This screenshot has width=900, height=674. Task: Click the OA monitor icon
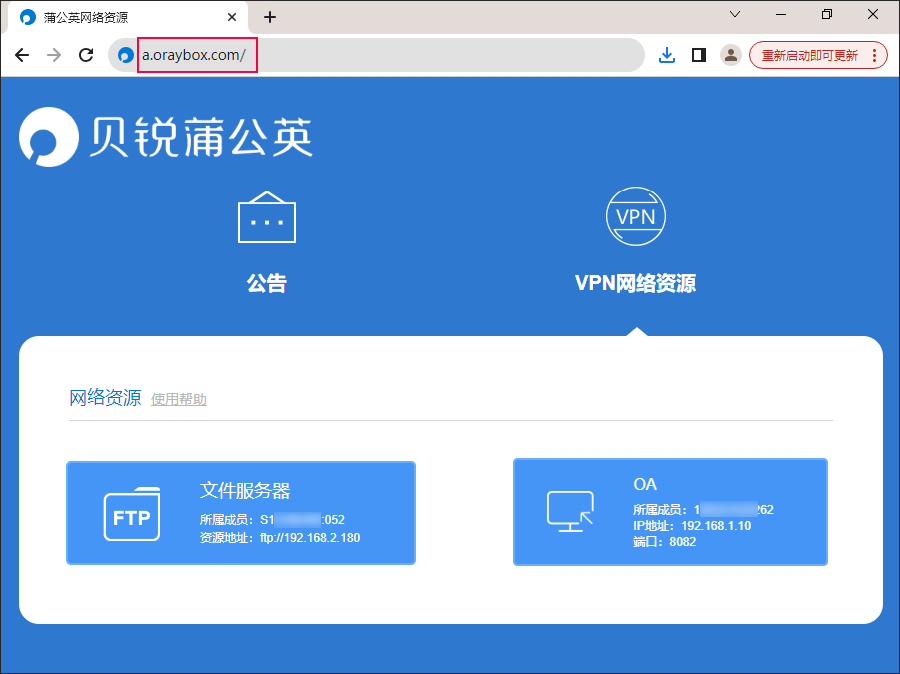click(x=570, y=512)
